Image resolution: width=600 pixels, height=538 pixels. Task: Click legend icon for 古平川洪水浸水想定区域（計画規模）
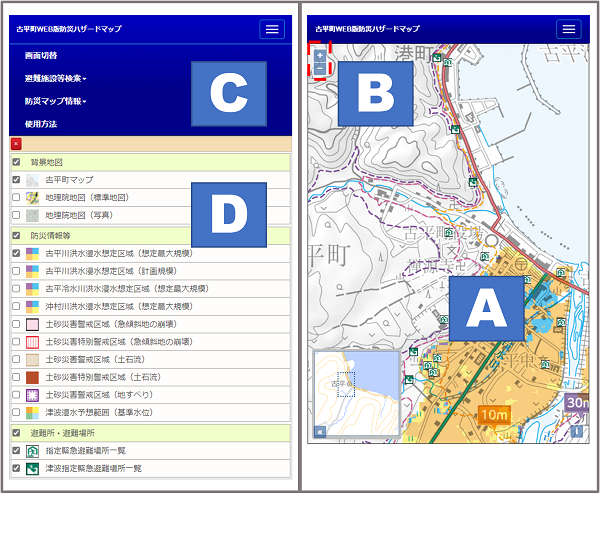pos(32,271)
